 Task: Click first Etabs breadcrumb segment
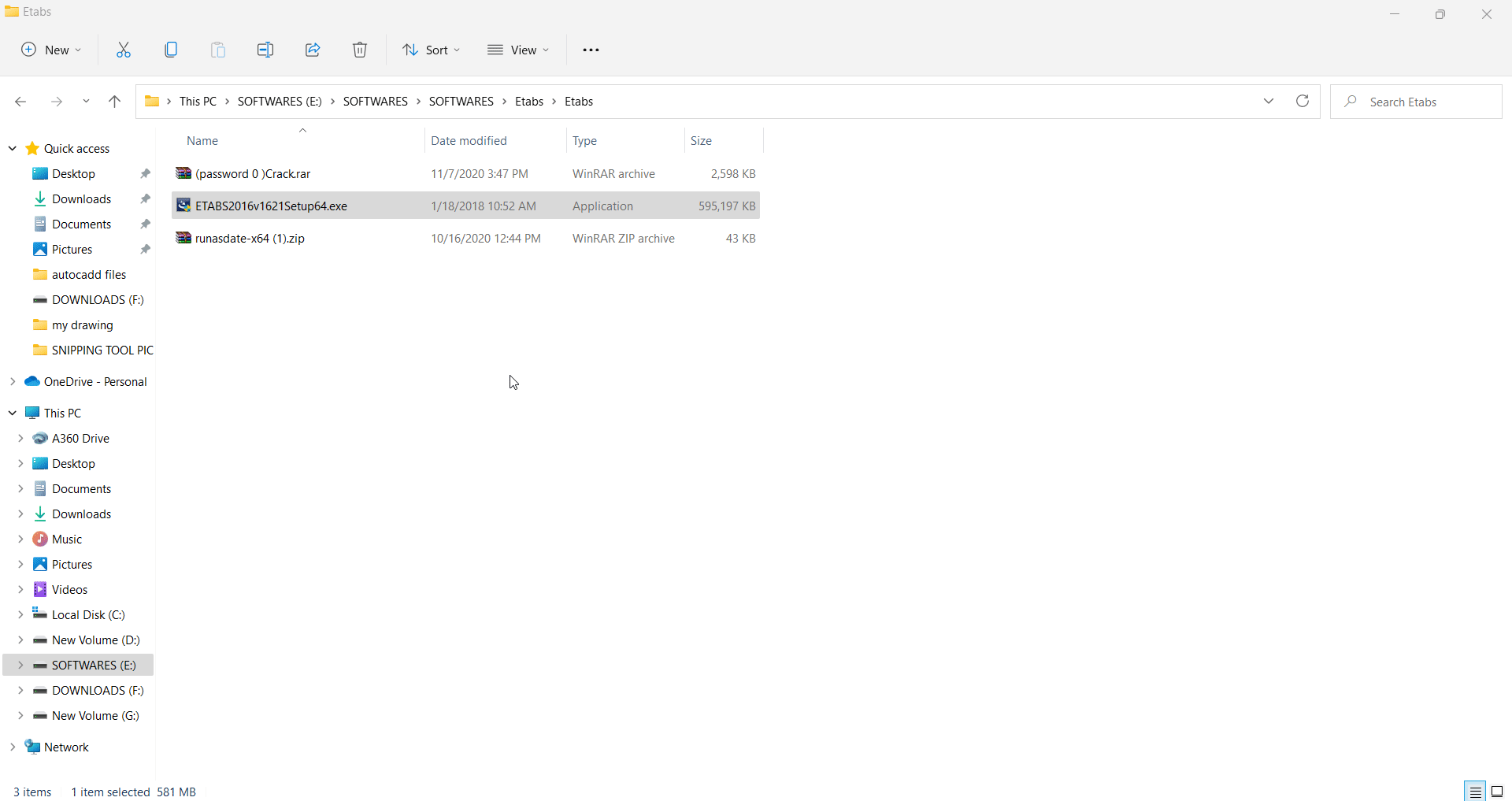click(529, 101)
